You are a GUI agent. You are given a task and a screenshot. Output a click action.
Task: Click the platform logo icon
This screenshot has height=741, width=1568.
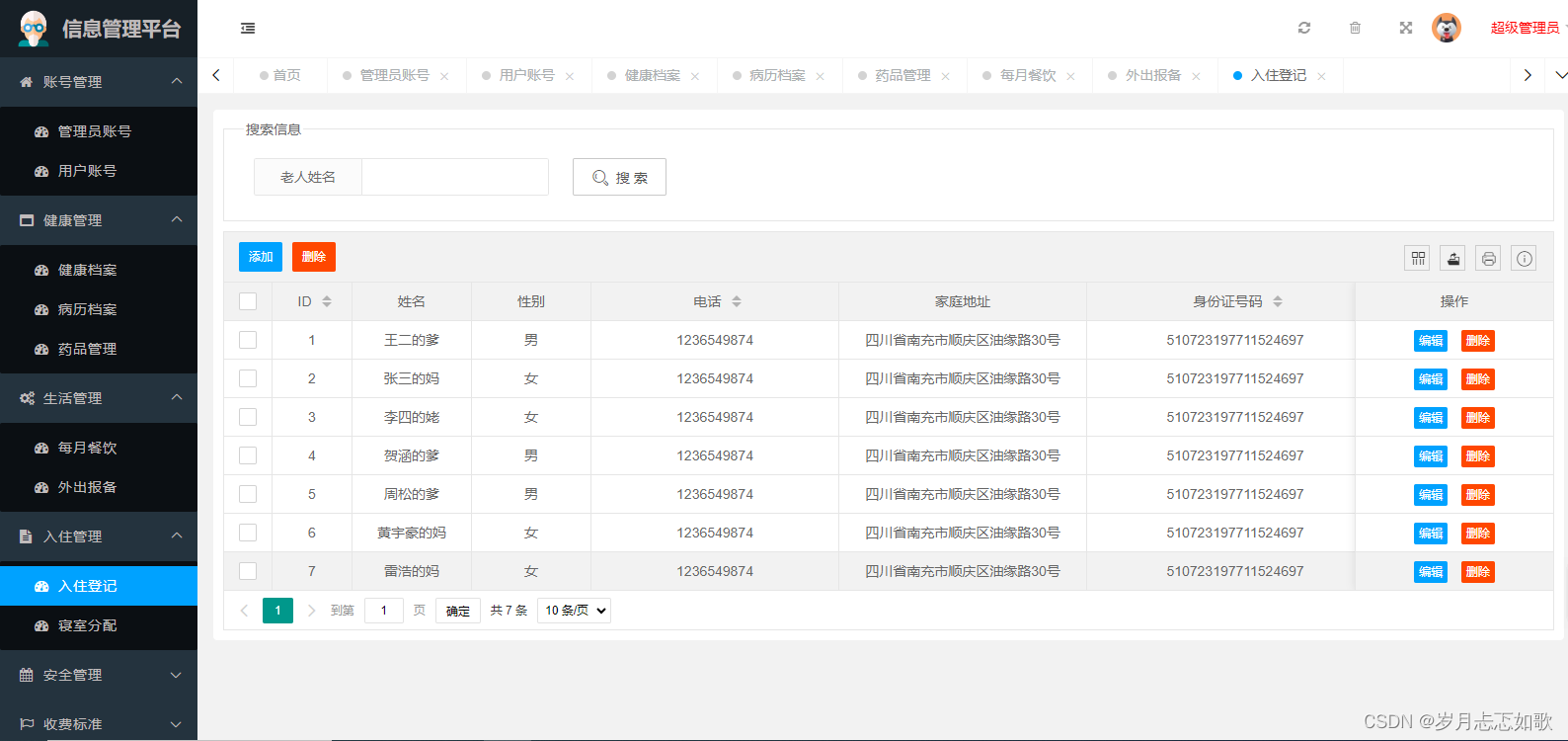point(34,29)
